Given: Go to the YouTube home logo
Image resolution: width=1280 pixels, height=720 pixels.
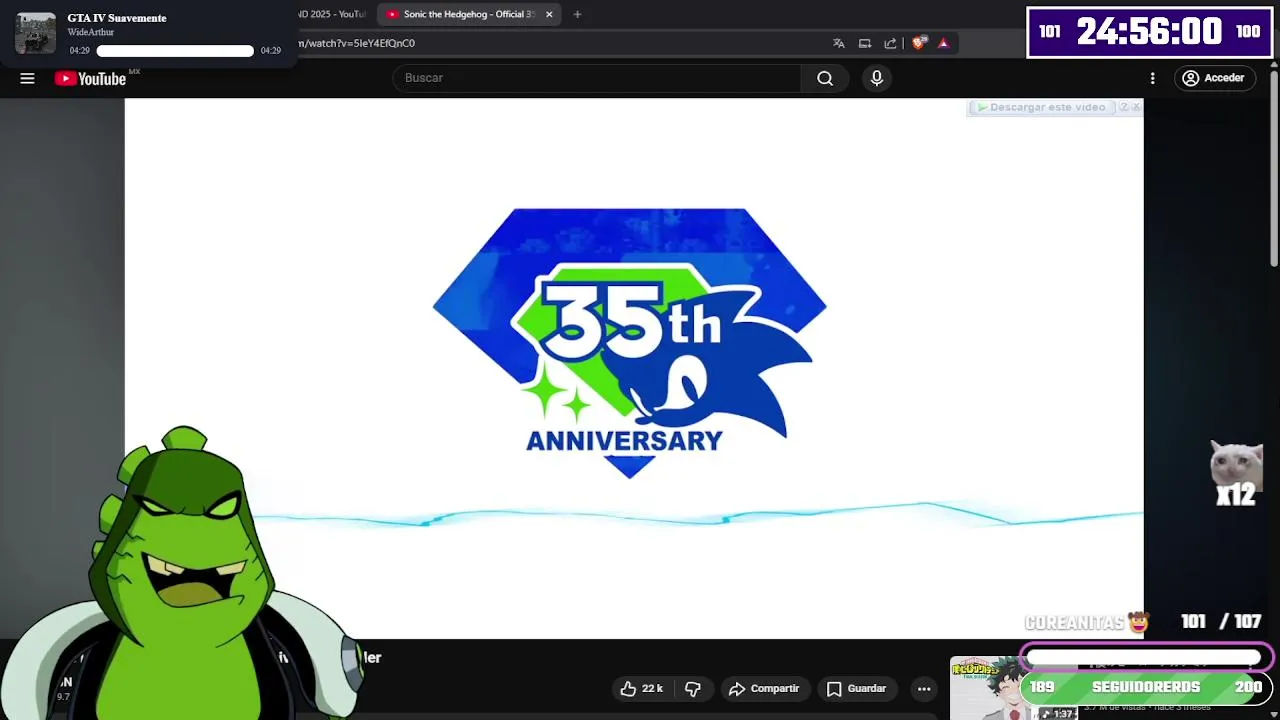Looking at the screenshot, I should click(x=90, y=78).
